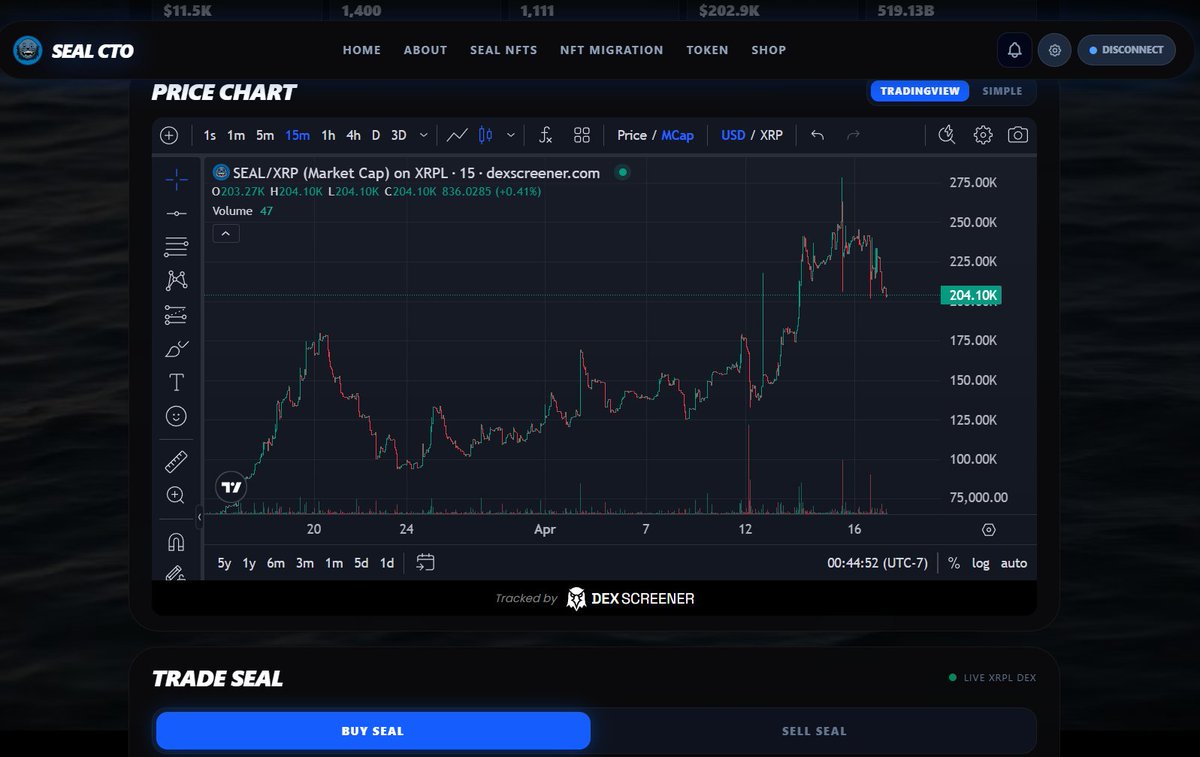Collapse the Volume indicator panel
The height and width of the screenshot is (757, 1200).
tap(225, 232)
